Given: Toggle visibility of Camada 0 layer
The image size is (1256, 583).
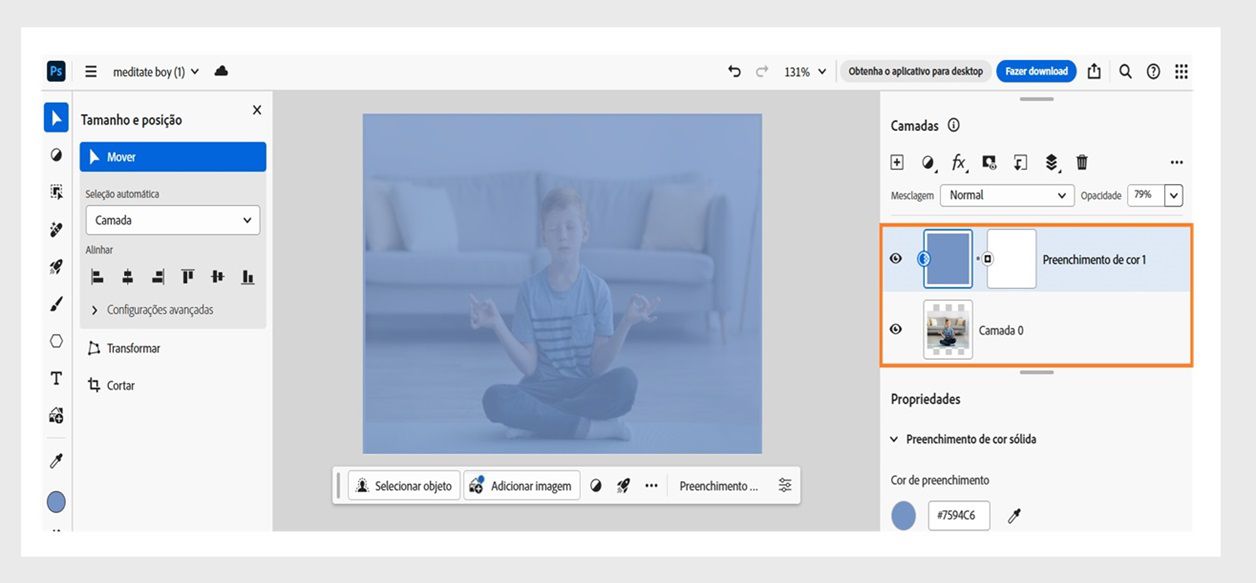Looking at the screenshot, I should [x=896, y=329].
